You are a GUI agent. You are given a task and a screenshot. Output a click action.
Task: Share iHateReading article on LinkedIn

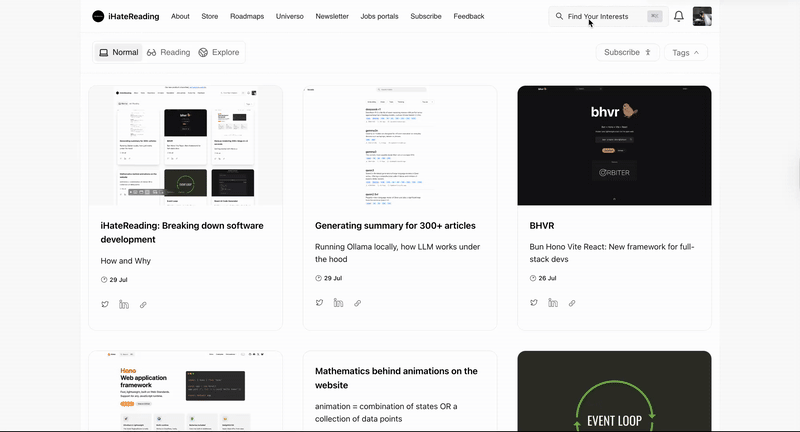124,304
